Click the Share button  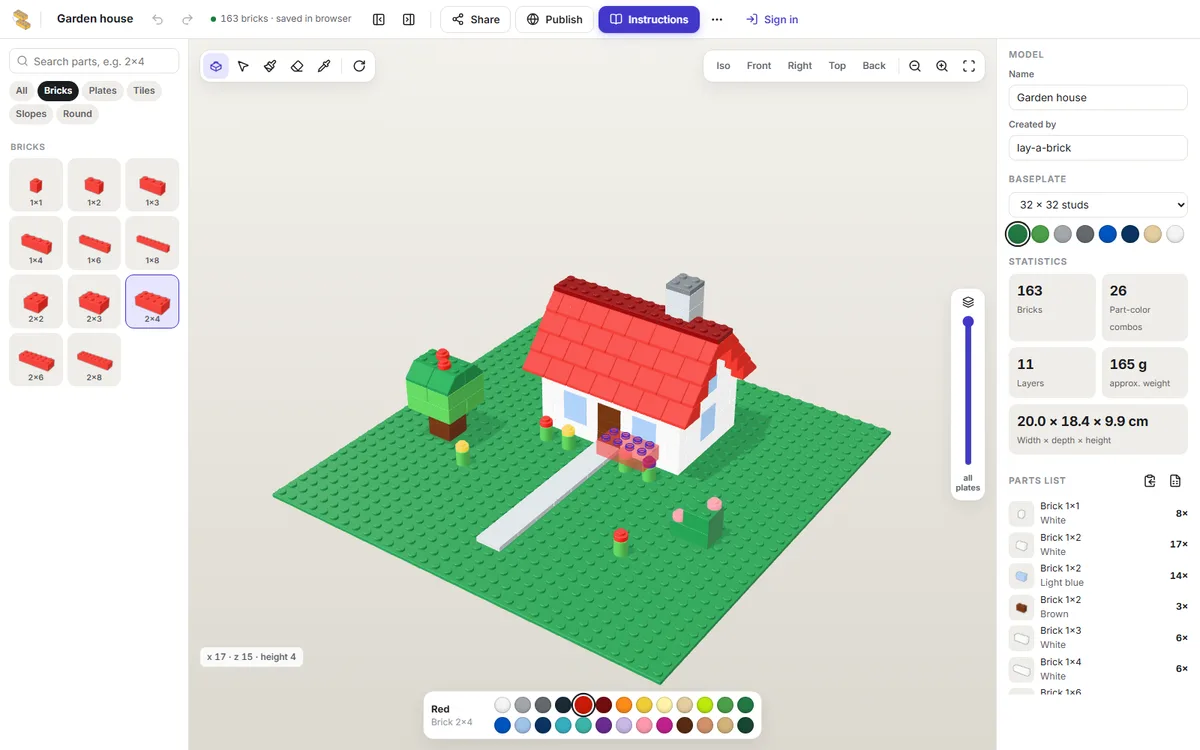click(x=475, y=19)
